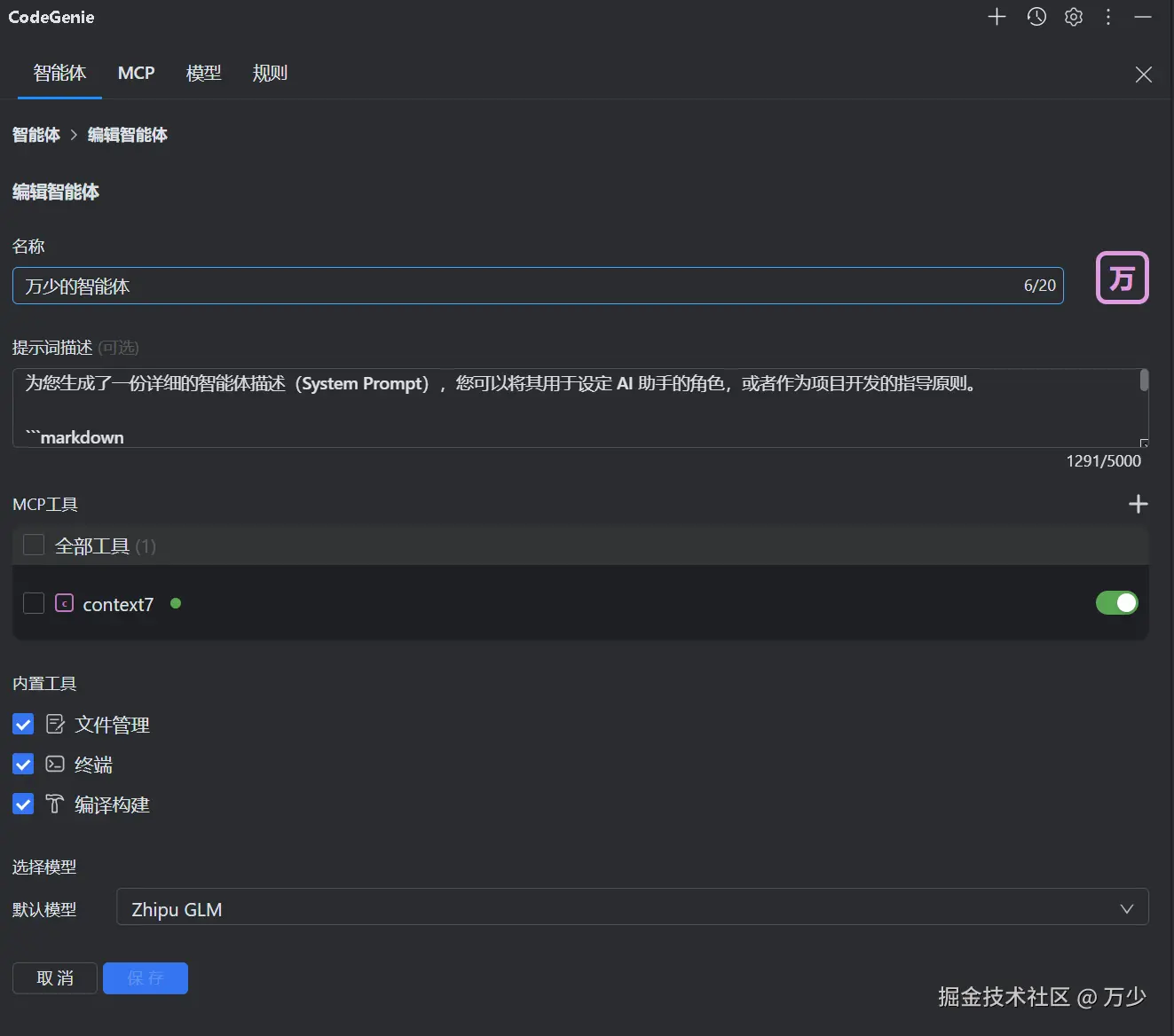Click the 全部工具 label text
This screenshot has width=1174, height=1036.
tap(92, 545)
